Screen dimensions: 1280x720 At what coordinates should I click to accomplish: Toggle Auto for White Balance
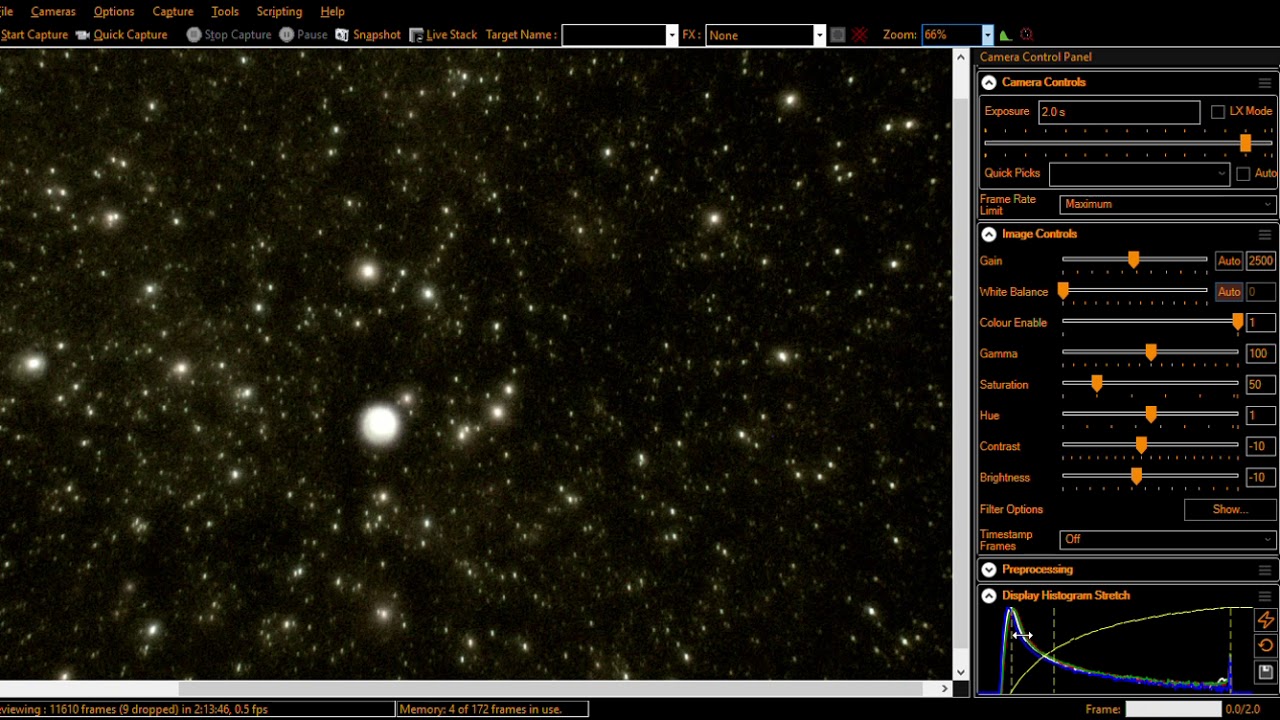coord(1229,292)
